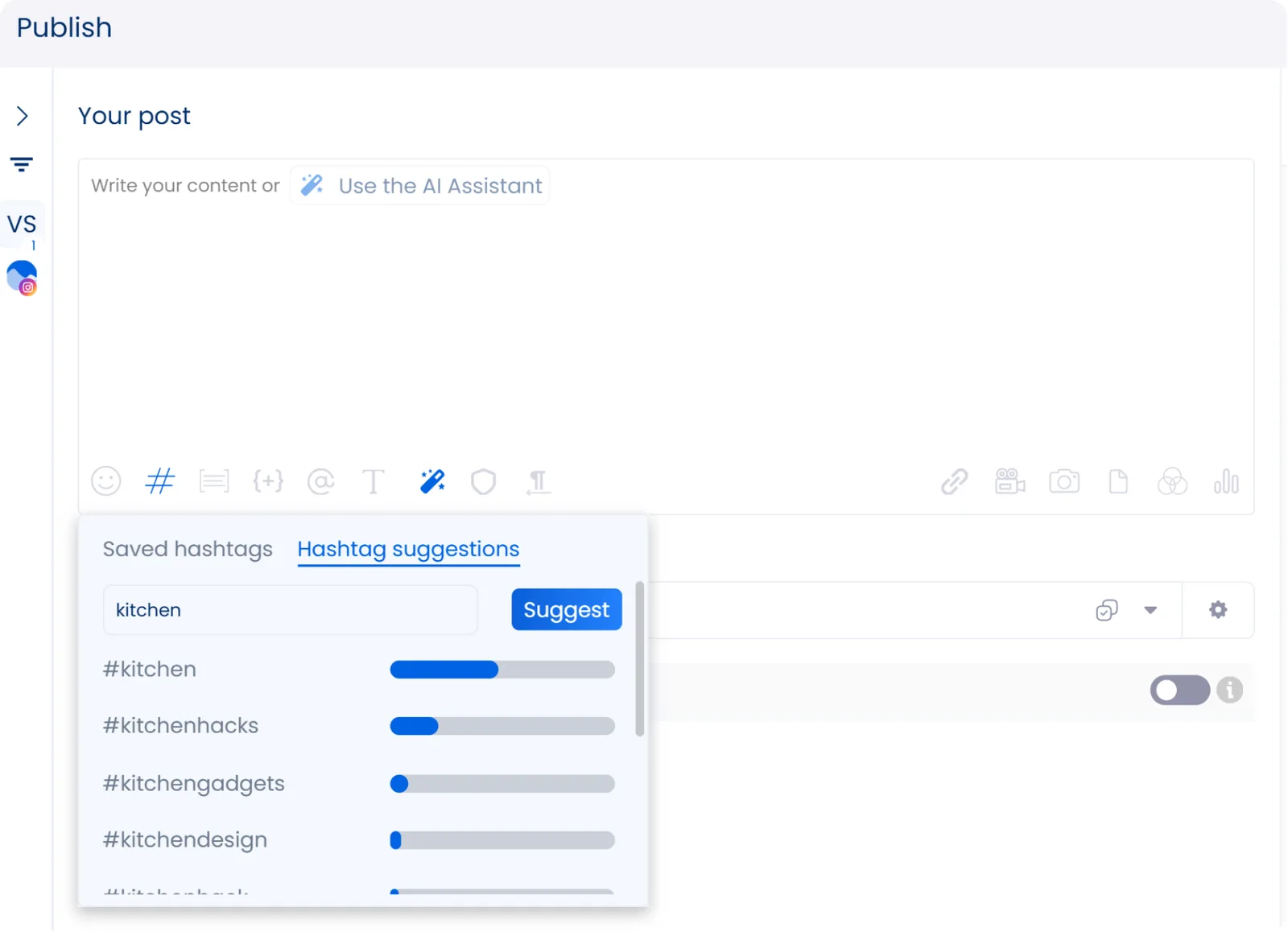Select the #kitchenhacks popularity bar

(502, 726)
